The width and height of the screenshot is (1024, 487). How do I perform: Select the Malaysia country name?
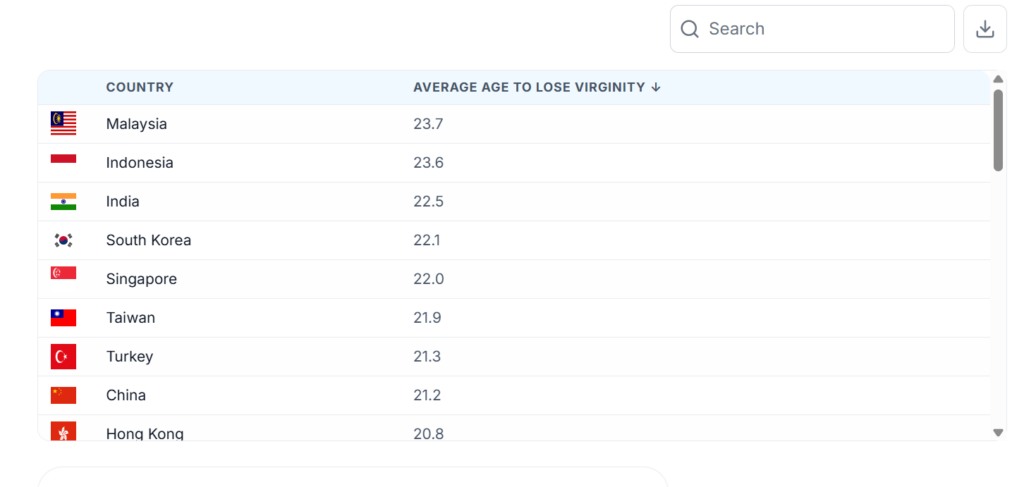click(136, 123)
